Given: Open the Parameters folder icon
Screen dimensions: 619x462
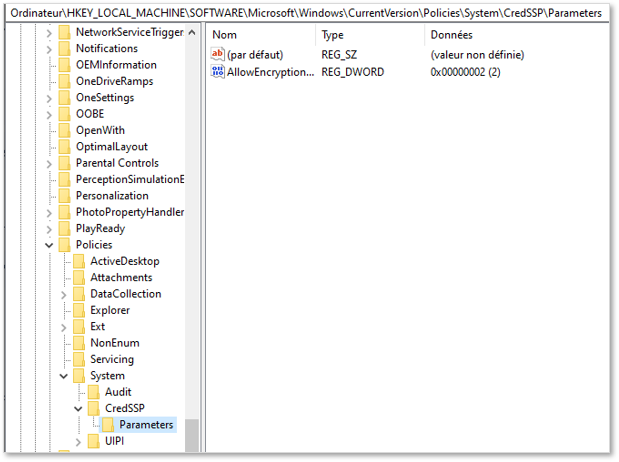Looking at the screenshot, I should pyautogui.click(x=108, y=425).
